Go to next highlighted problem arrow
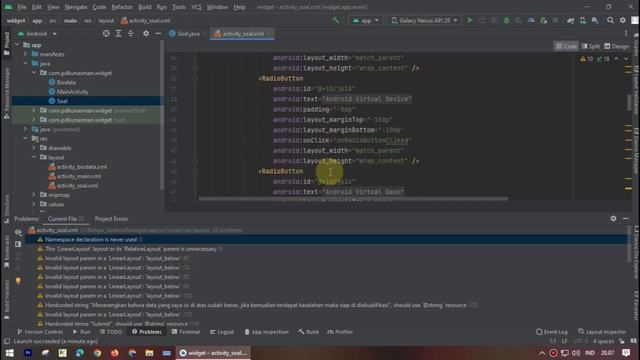 point(626,59)
